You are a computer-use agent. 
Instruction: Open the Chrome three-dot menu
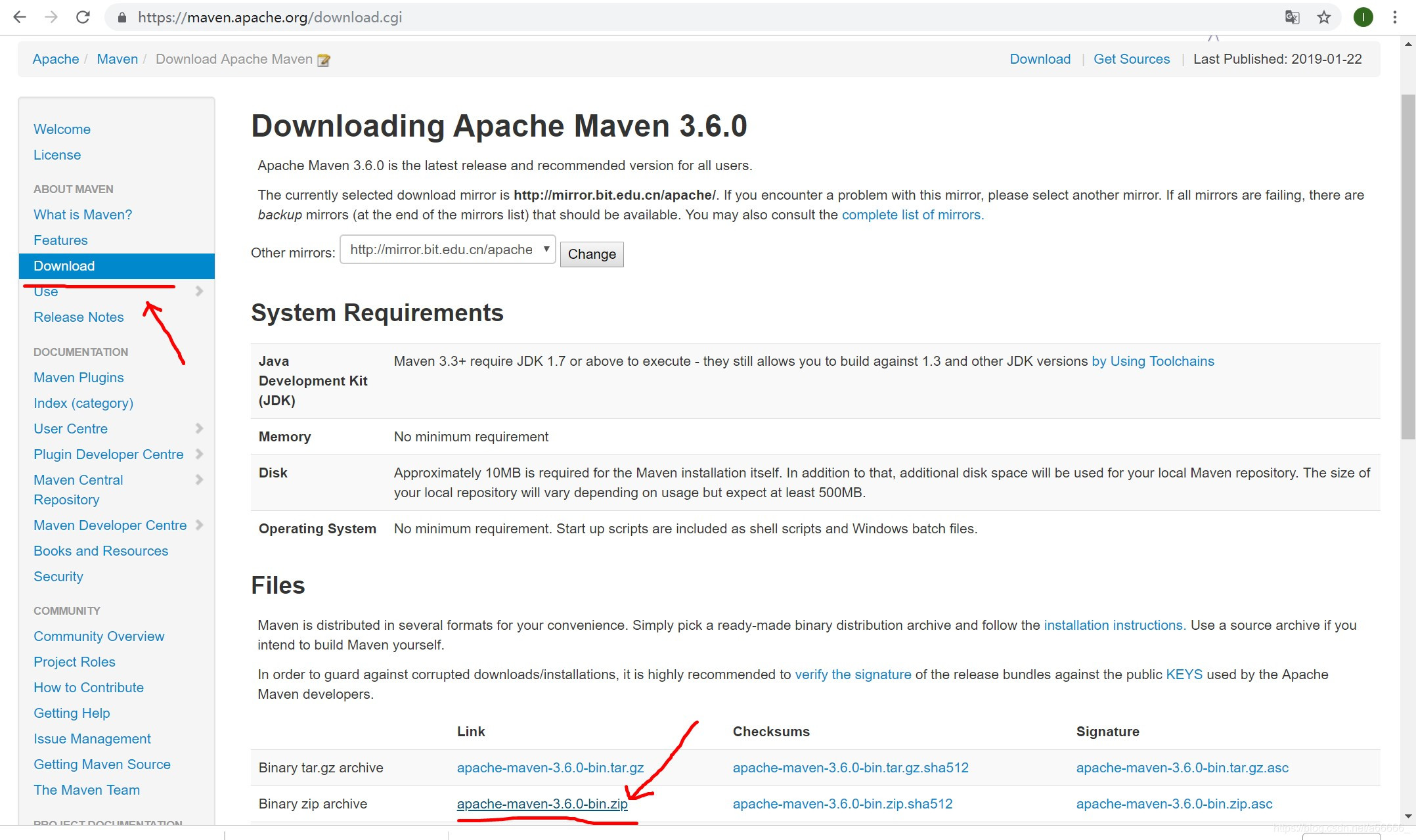[1395, 17]
